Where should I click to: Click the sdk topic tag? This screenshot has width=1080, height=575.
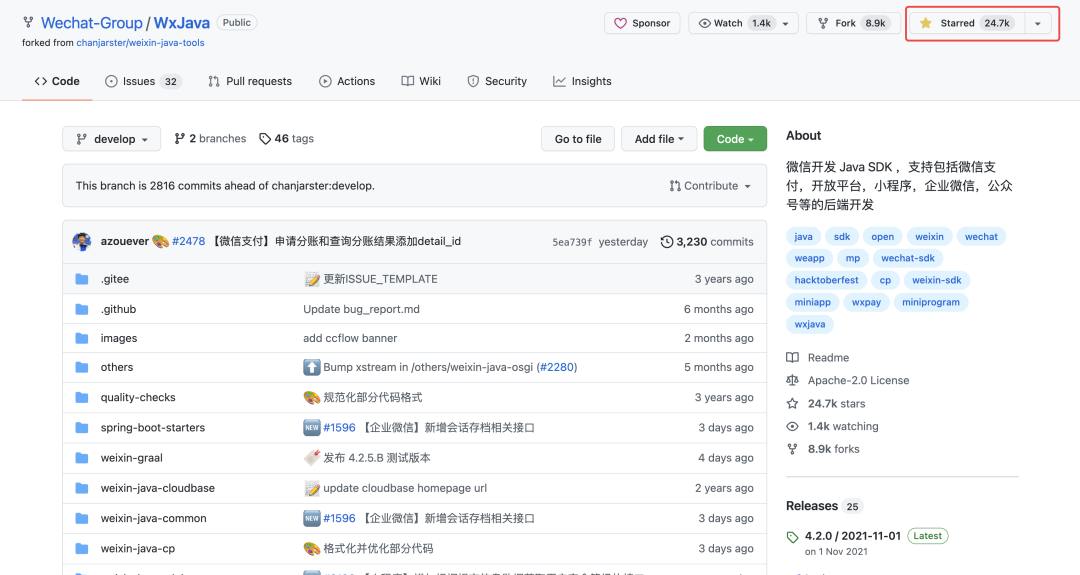click(842, 236)
